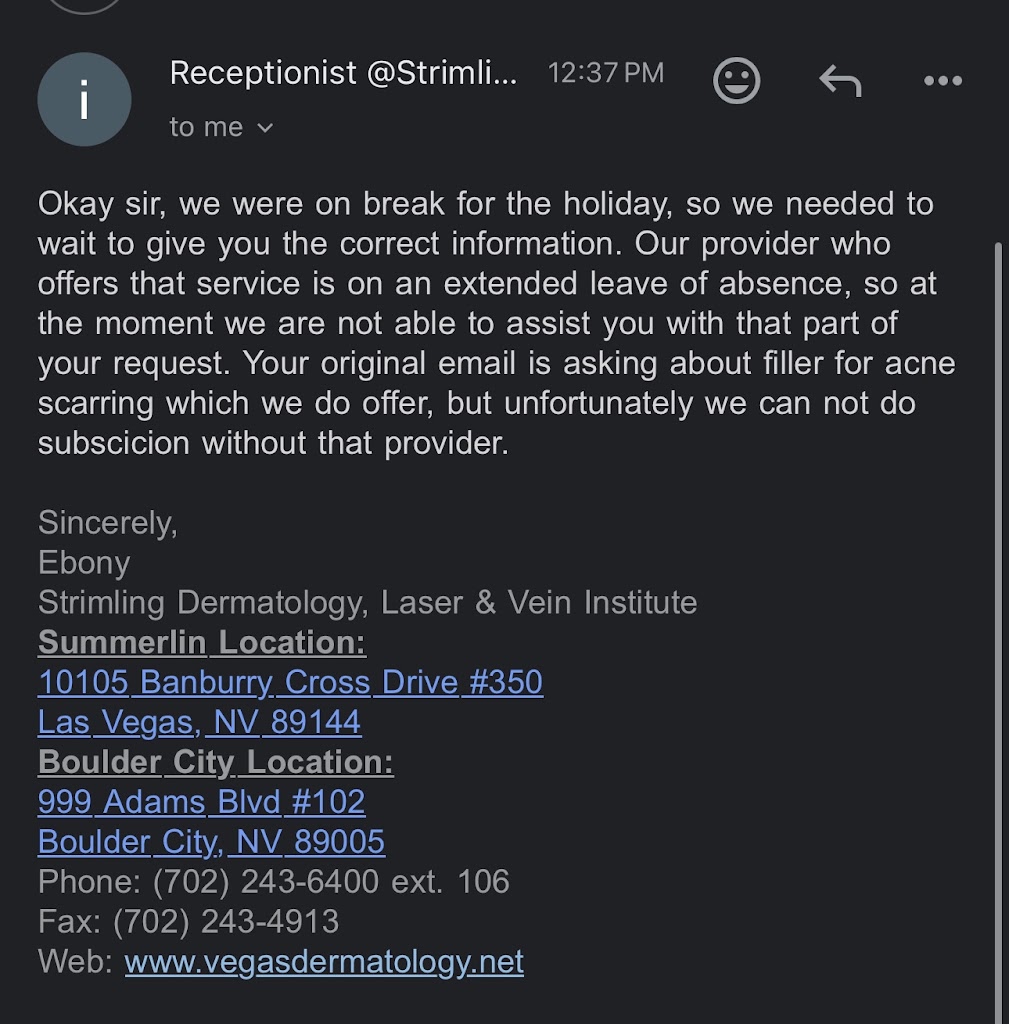Visit the www.vegasdermatology.net website link

324,961
